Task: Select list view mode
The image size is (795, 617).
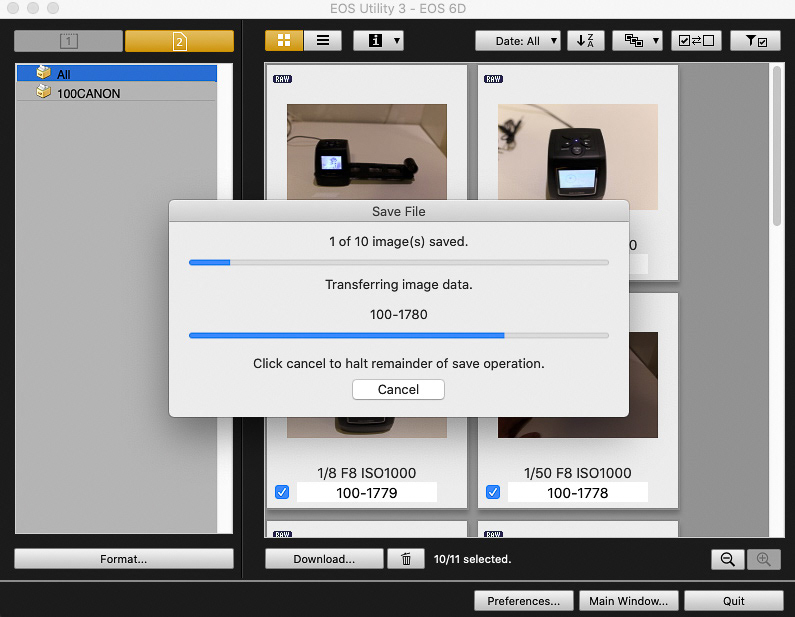Action: (323, 41)
